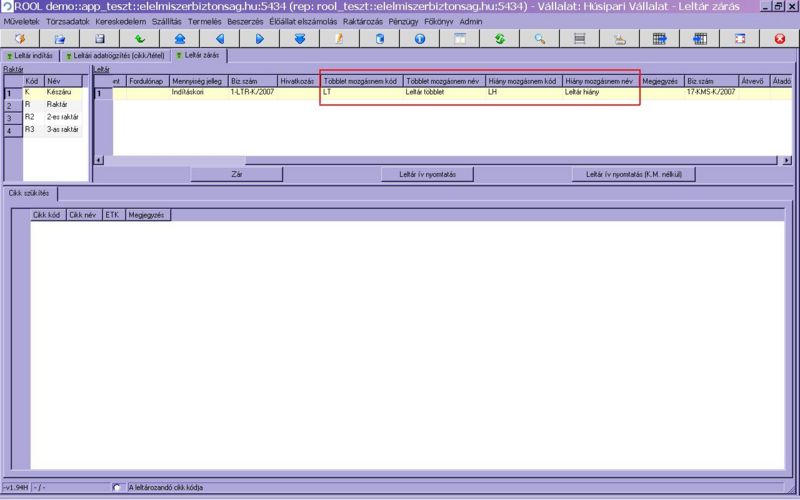Switch to the Leltár indítás tab
The height and width of the screenshot is (500, 800).
pyautogui.click(x=31, y=55)
